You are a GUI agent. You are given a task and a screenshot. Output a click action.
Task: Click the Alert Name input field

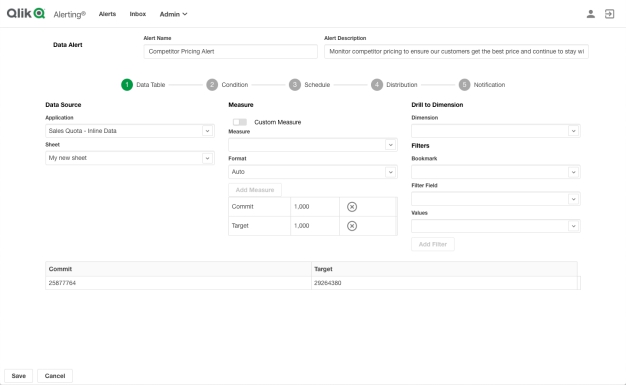click(x=230, y=52)
